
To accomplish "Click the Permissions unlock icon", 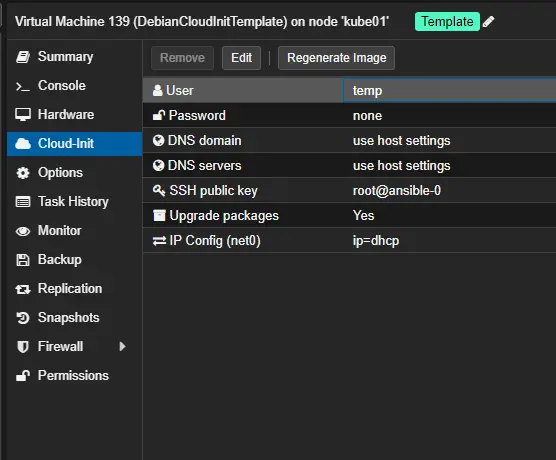I will pyautogui.click(x=23, y=376).
